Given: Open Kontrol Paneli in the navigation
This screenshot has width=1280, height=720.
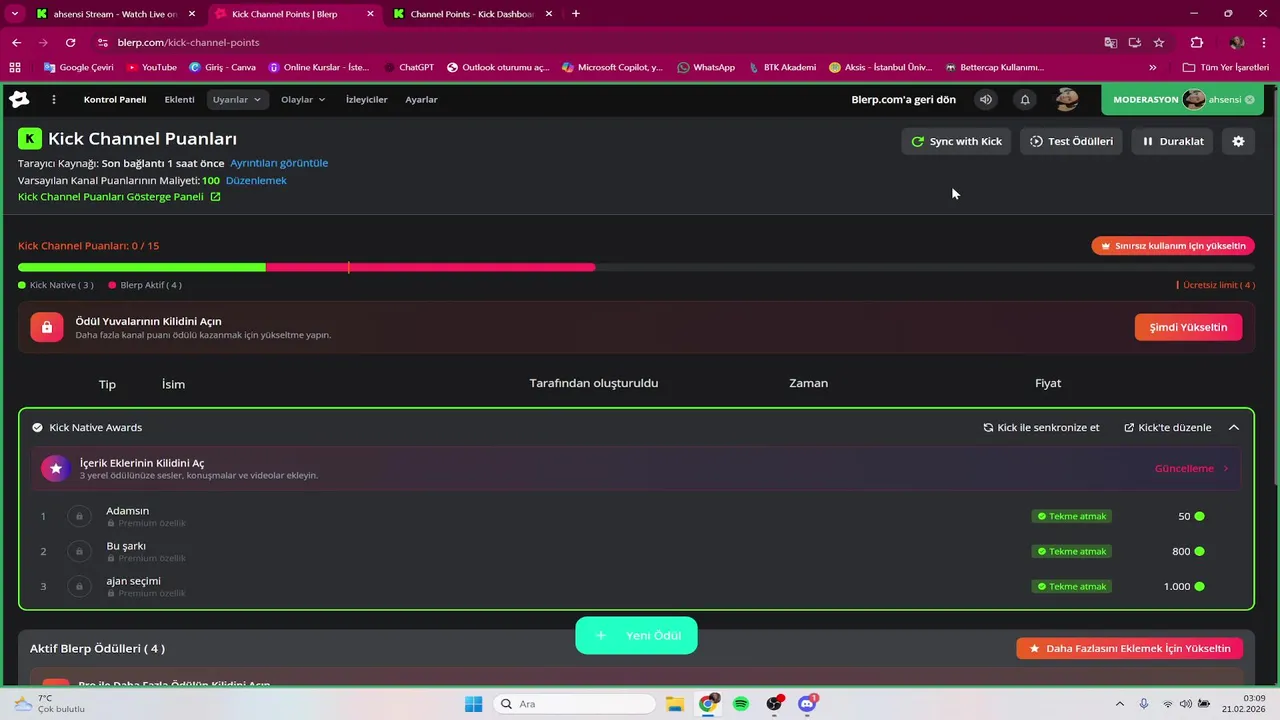Looking at the screenshot, I should click(x=115, y=99).
